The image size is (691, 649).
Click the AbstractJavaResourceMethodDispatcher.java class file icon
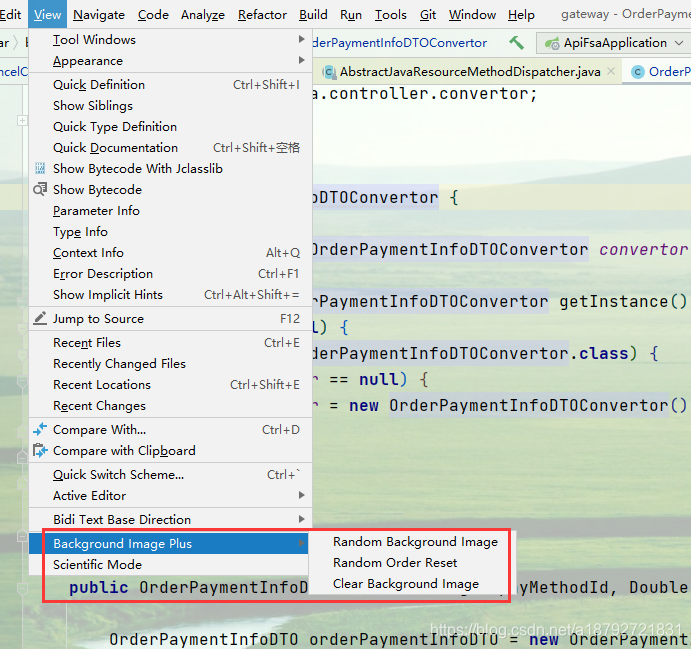pos(329,71)
